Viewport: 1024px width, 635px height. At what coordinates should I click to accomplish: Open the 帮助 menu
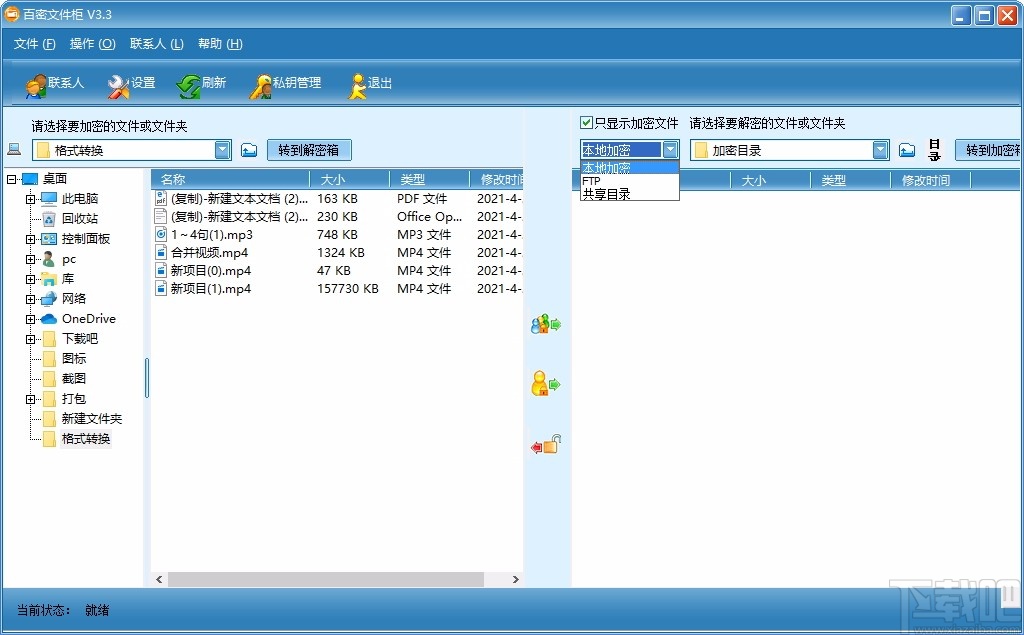(x=218, y=44)
